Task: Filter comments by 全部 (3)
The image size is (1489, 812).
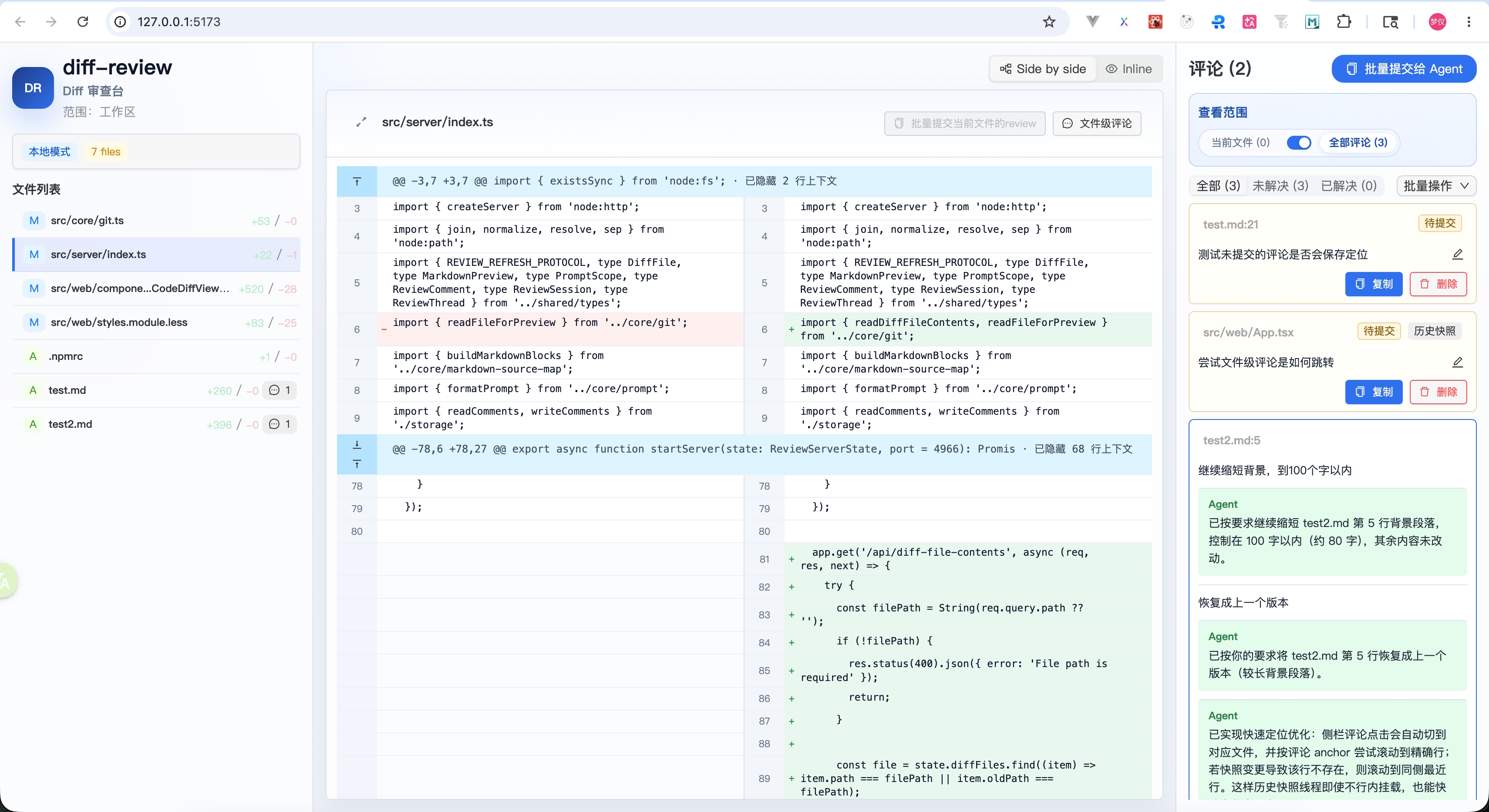Action: pos(1218,186)
